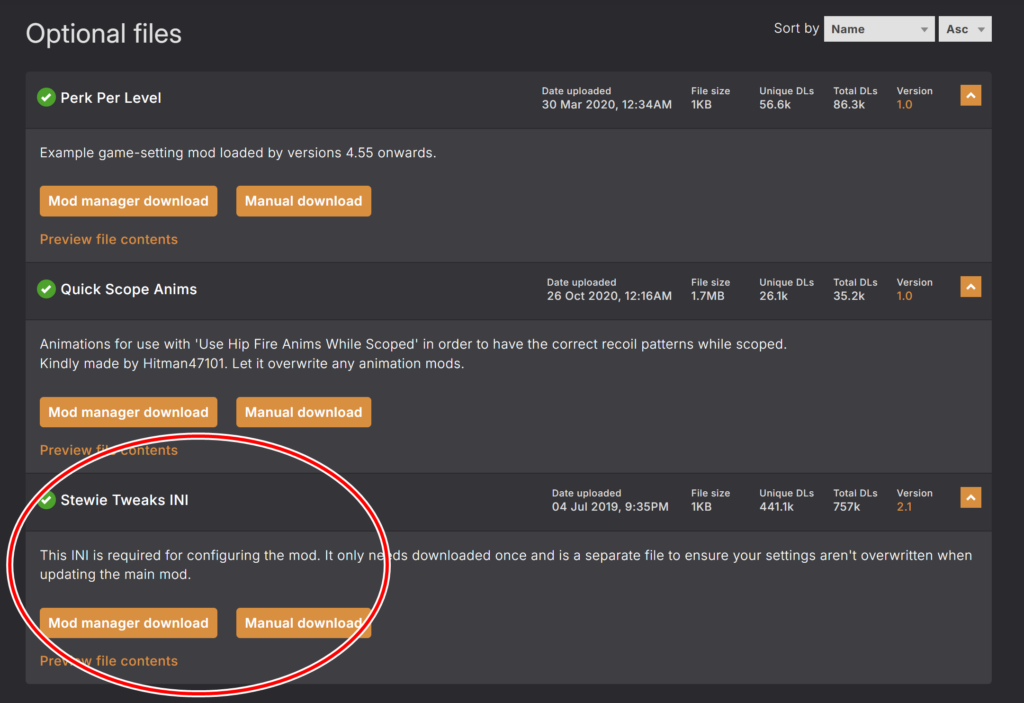Click the green checkmark beside Stewie Tweaks INI
Viewport: 1024px width, 703px height.
46,500
